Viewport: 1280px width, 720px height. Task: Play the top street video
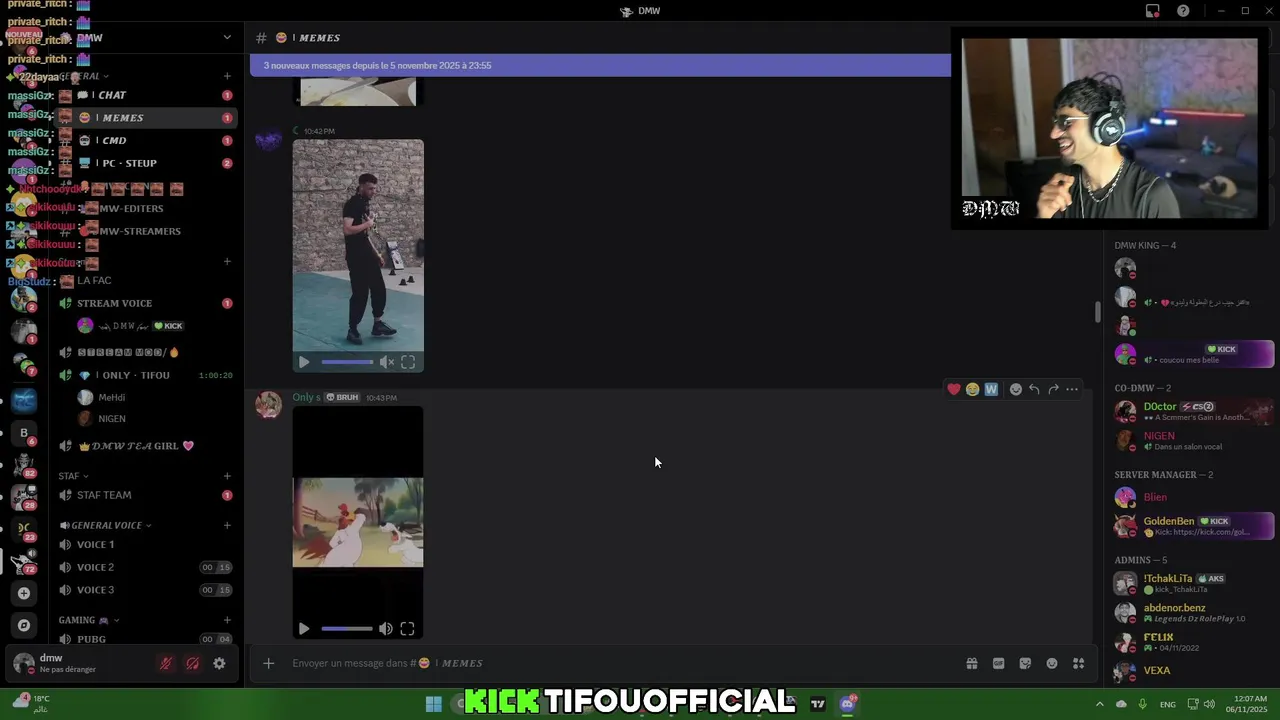tap(304, 362)
